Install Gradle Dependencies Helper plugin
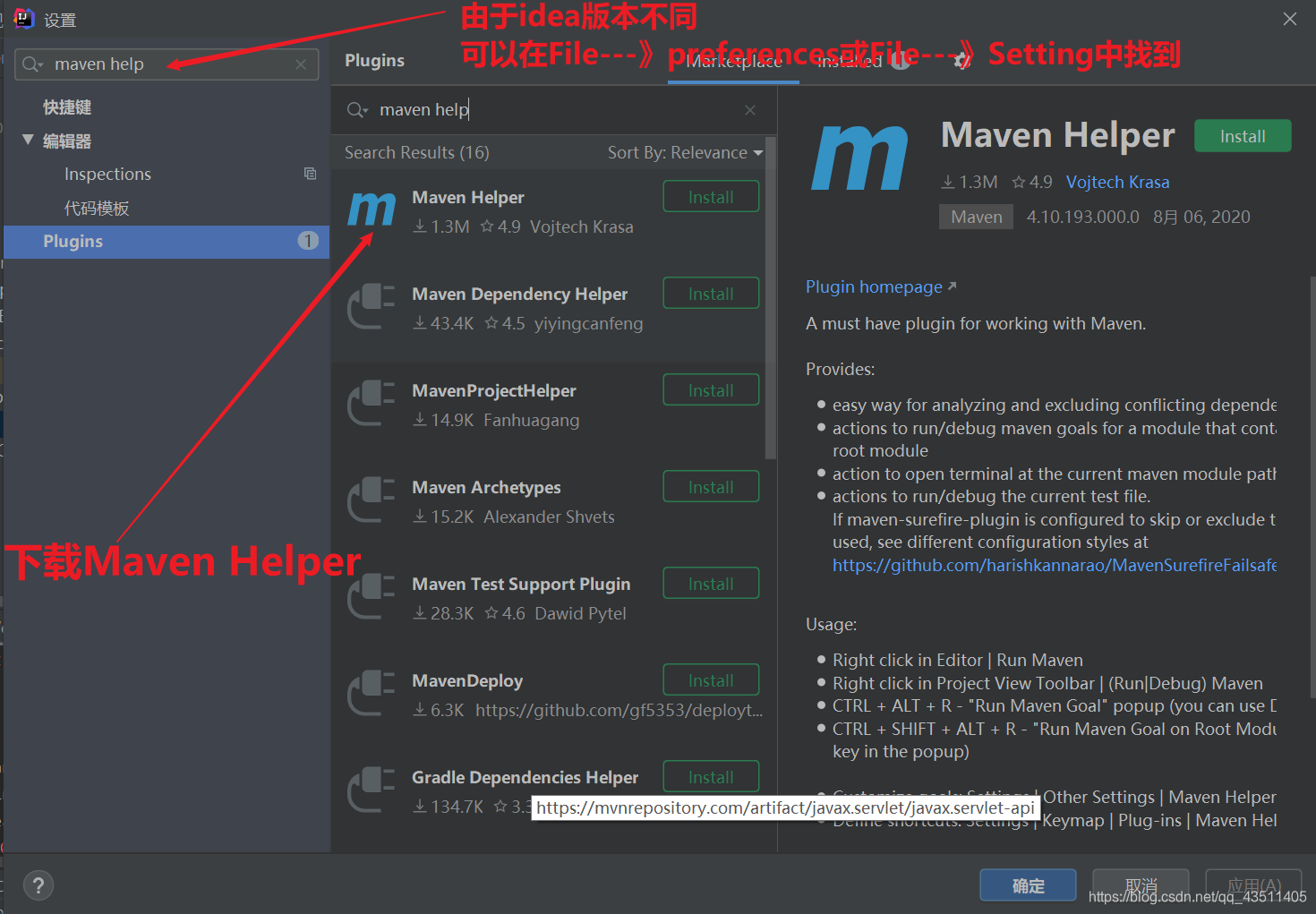Viewport: 1316px width, 914px height. [711, 777]
